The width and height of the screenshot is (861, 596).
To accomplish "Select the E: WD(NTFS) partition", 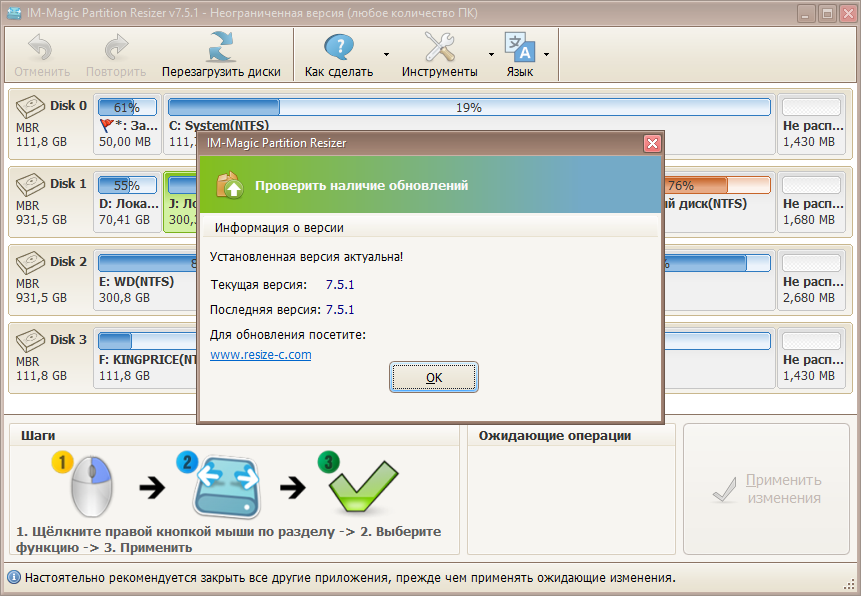I will click(x=147, y=280).
